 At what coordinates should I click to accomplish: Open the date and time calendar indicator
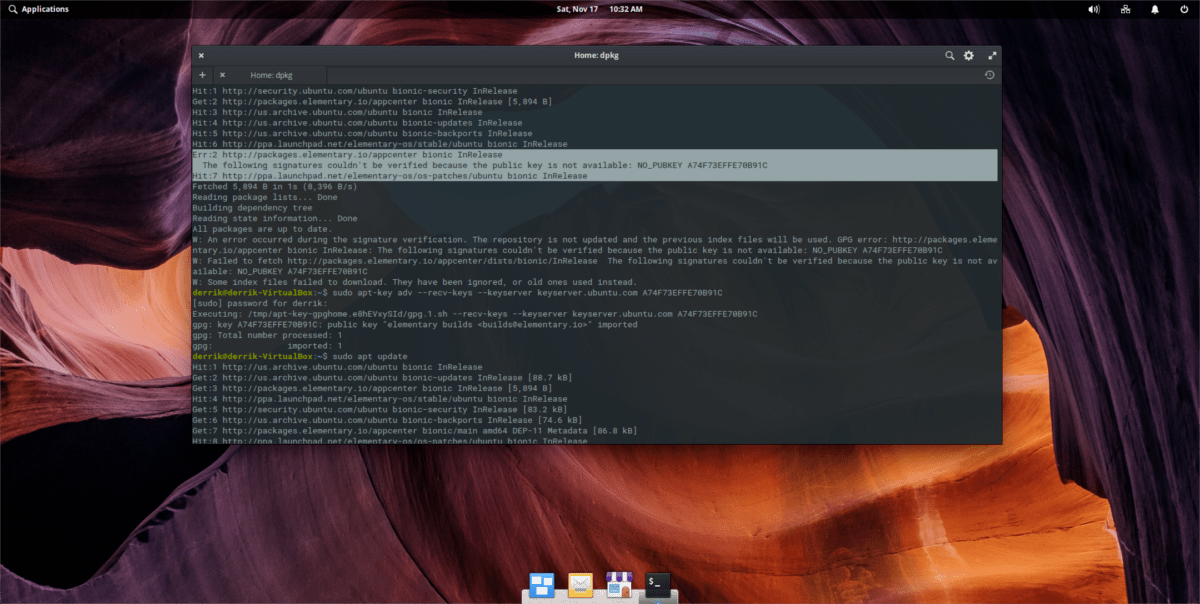(x=599, y=9)
